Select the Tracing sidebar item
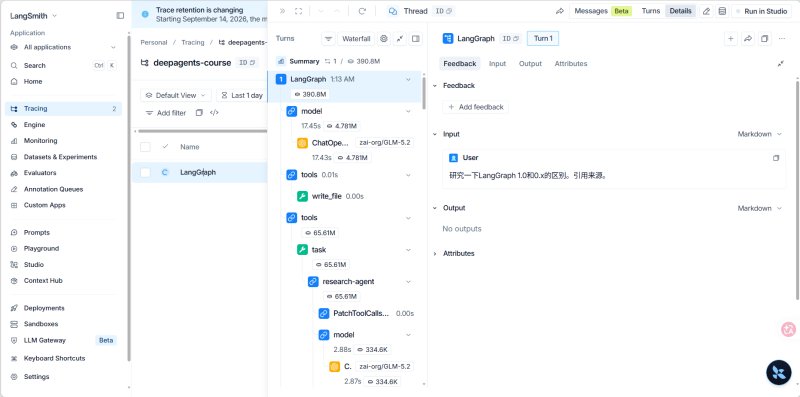Screen dimensions: 800x397 63,109
